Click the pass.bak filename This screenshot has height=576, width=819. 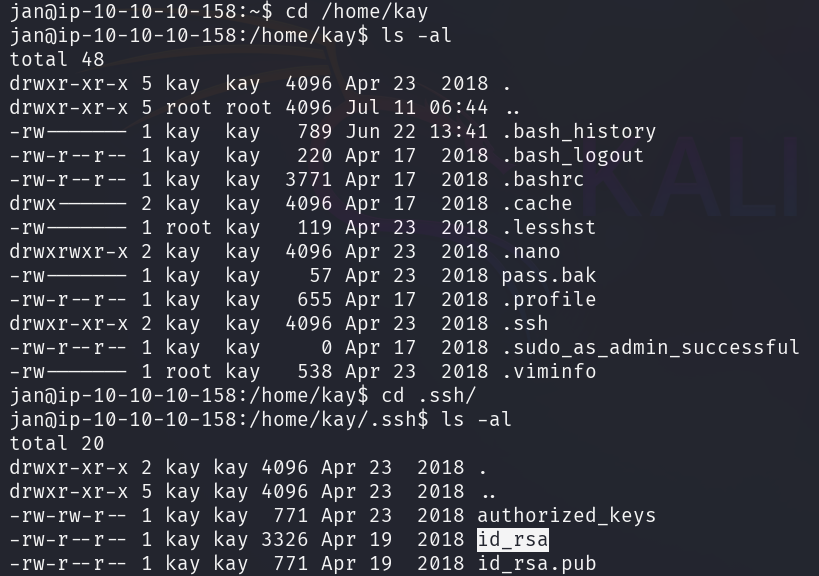click(548, 275)
